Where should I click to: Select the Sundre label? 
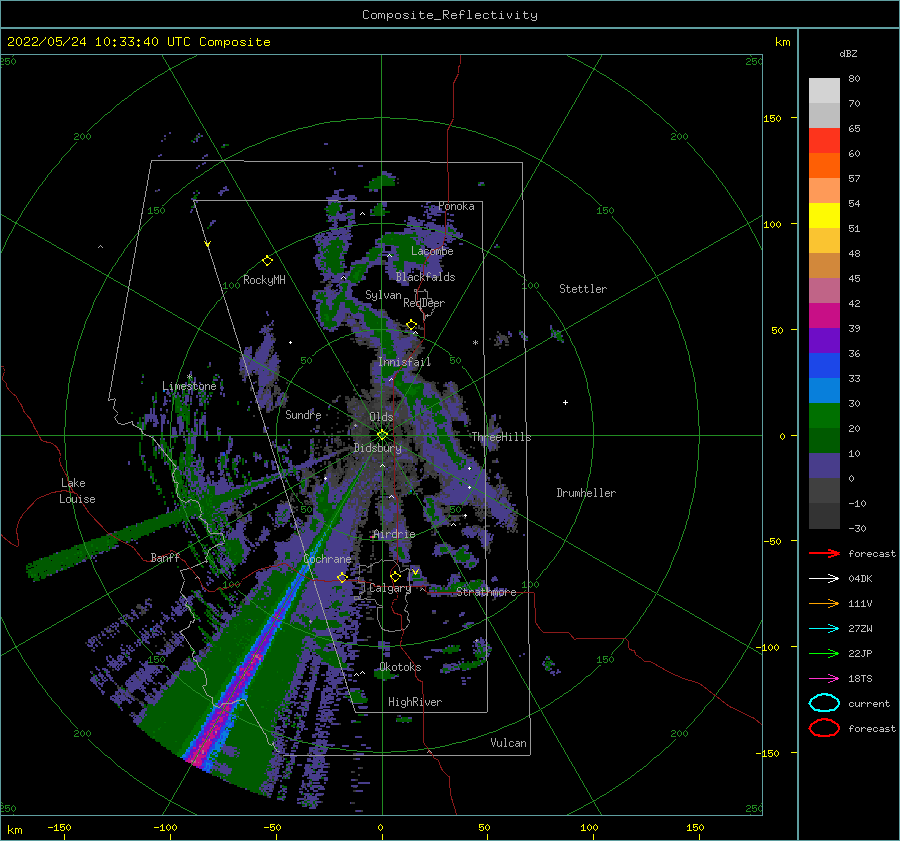click(x=303, y=414)
